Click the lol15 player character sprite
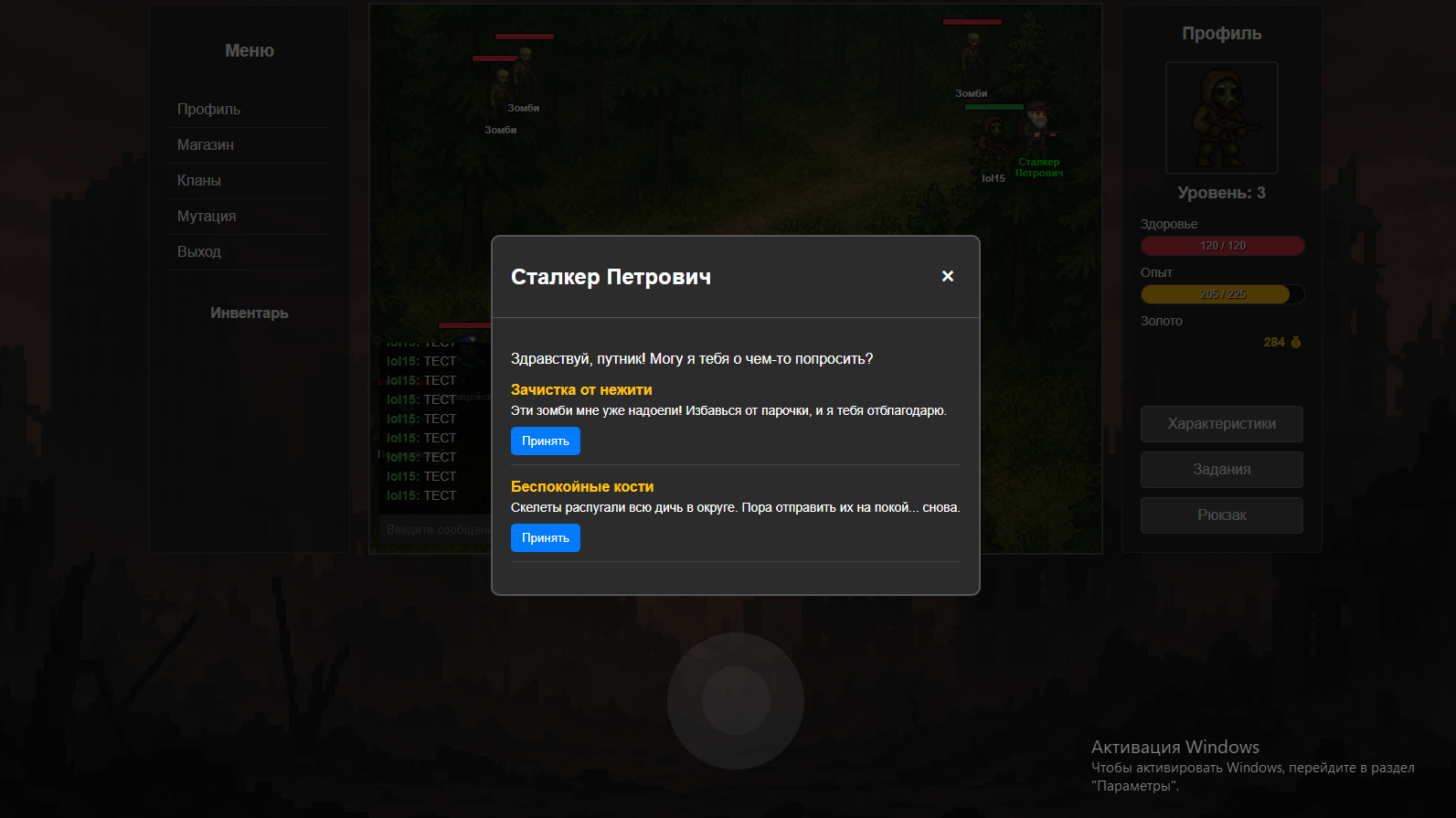 pyautogui.click(x=993, y=143)
